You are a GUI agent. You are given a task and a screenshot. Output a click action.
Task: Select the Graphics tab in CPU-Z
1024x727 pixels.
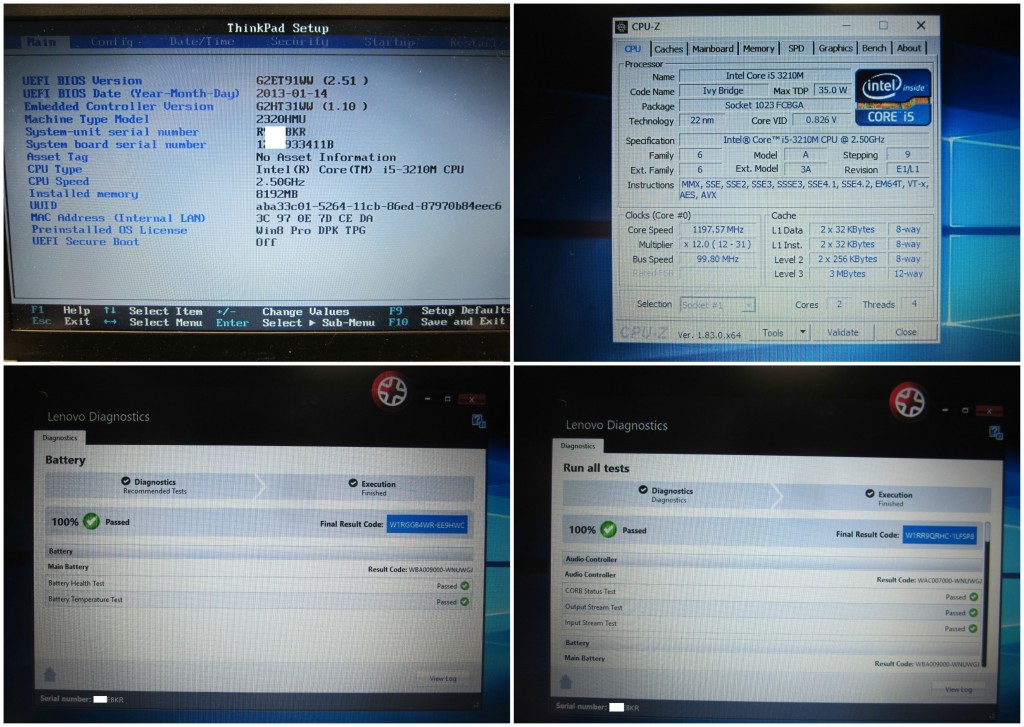point(835,48)
